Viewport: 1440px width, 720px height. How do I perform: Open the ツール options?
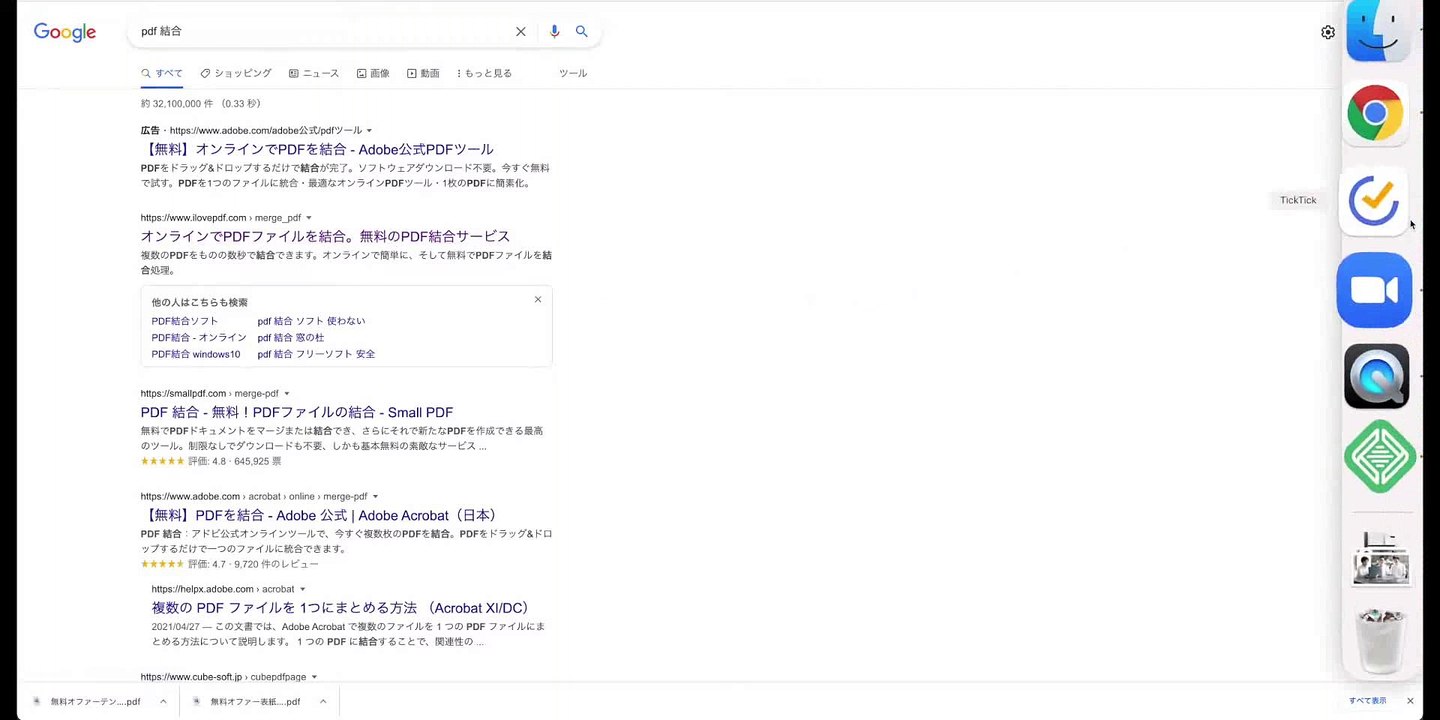(x=573, y=73)
